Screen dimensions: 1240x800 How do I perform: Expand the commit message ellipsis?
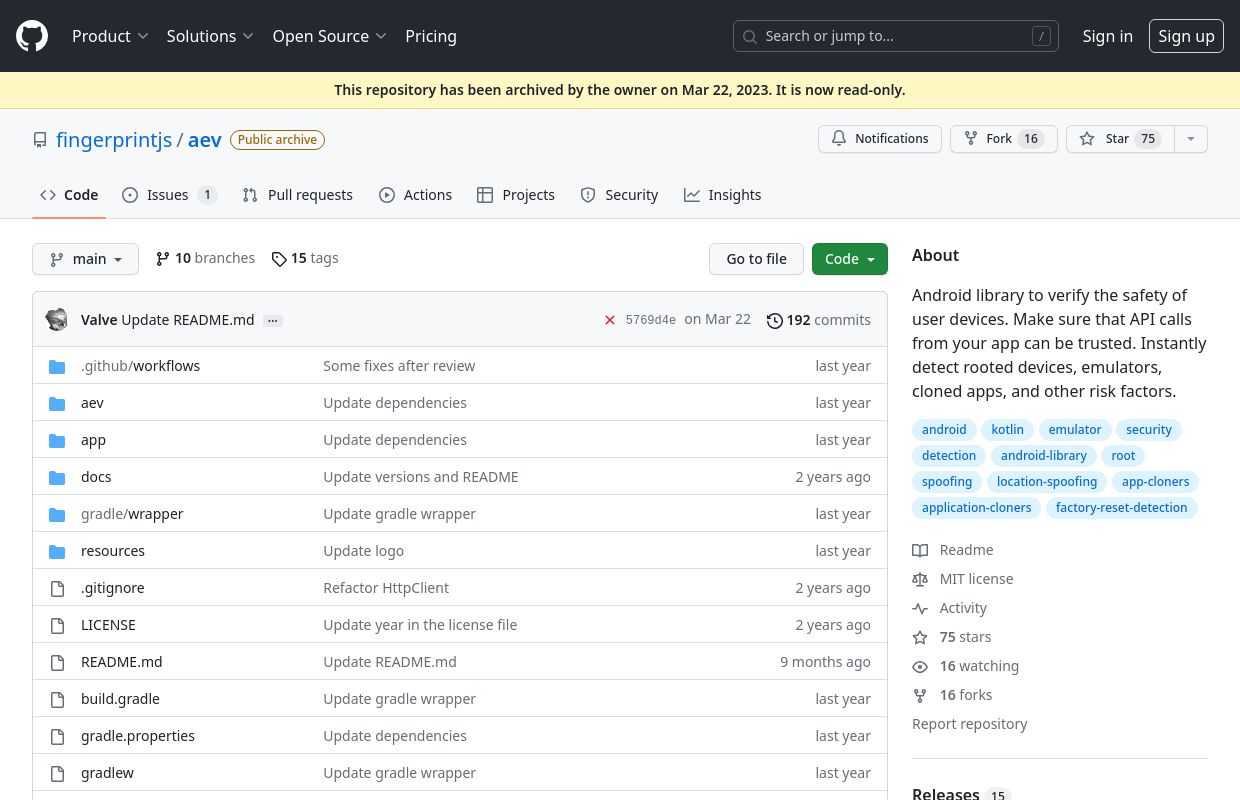click(273, 320)
